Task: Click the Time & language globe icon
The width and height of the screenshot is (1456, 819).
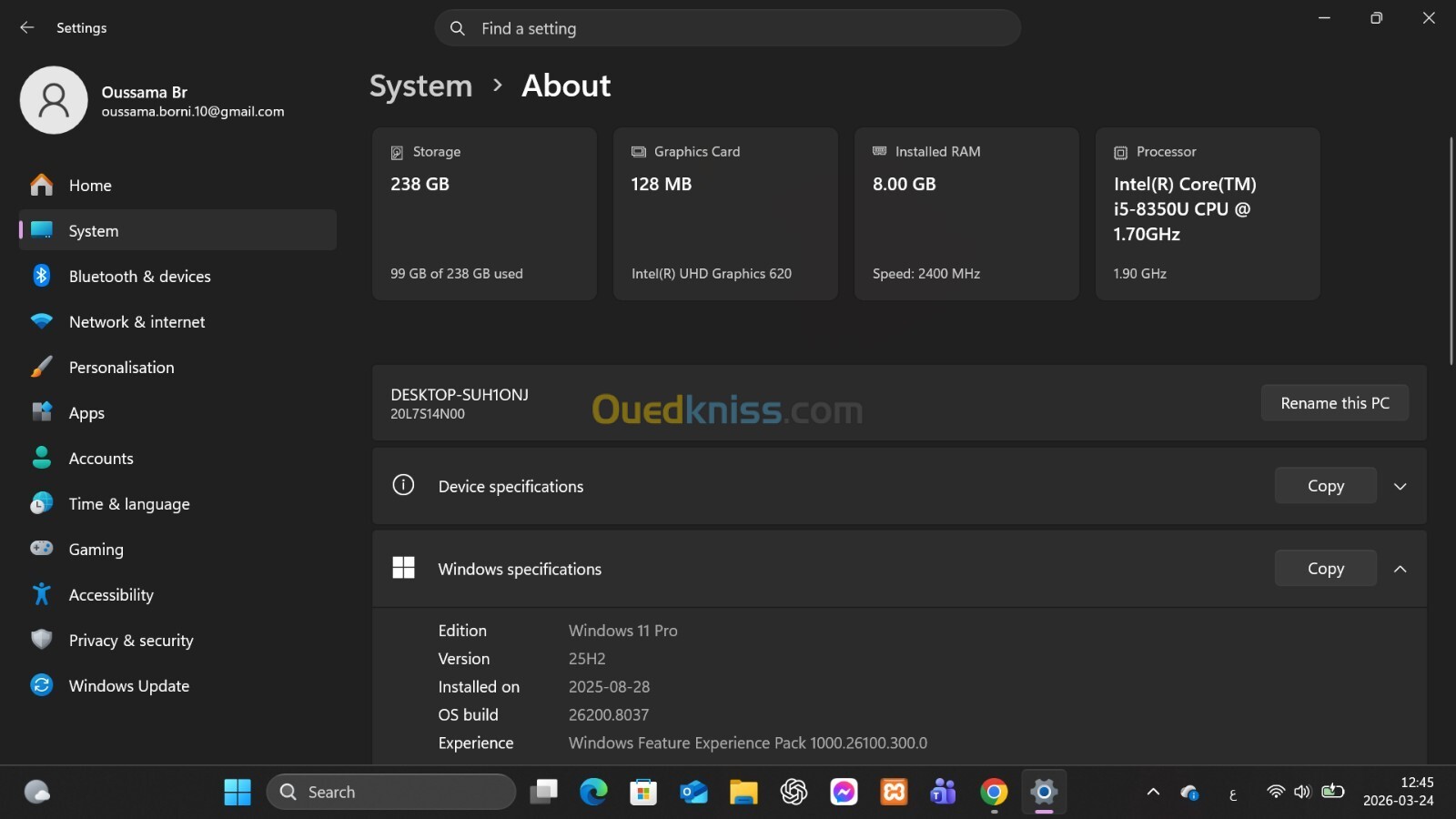Action: pyautogui.click(x=42, y=503)
